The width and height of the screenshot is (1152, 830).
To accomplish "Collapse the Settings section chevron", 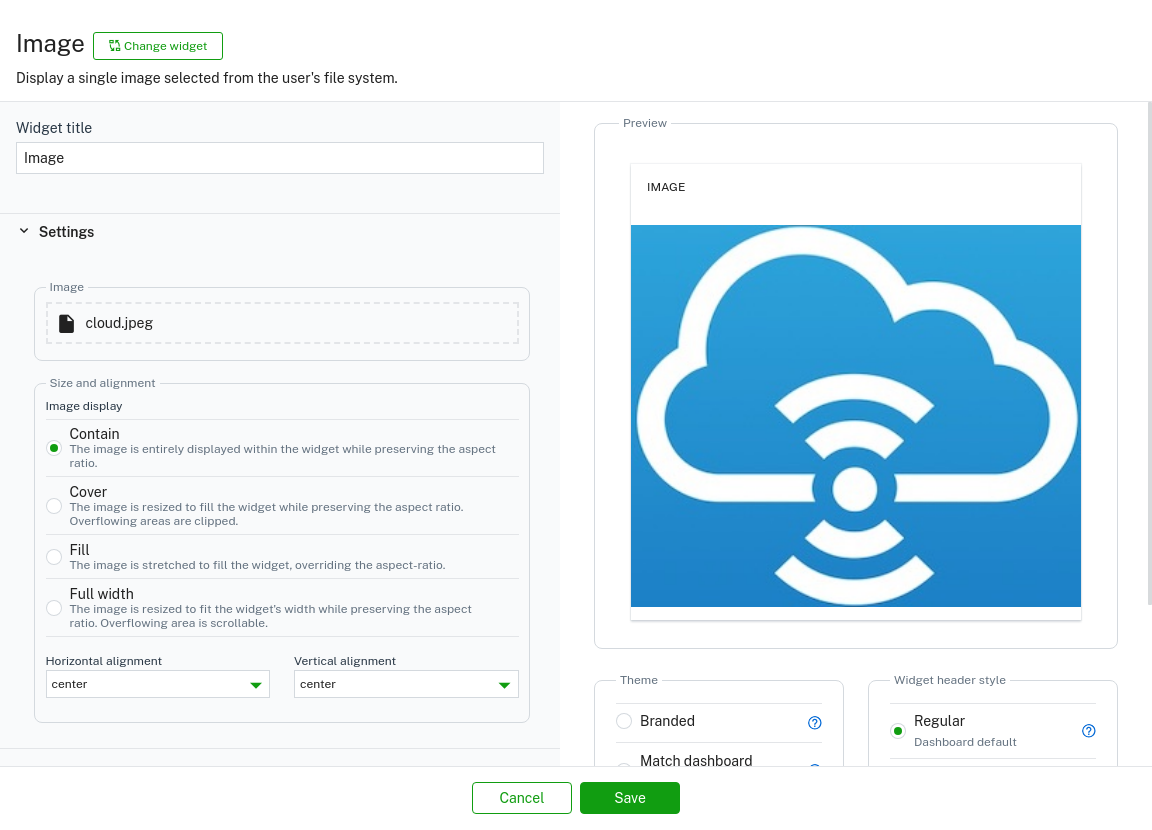I will pos(24,232).
